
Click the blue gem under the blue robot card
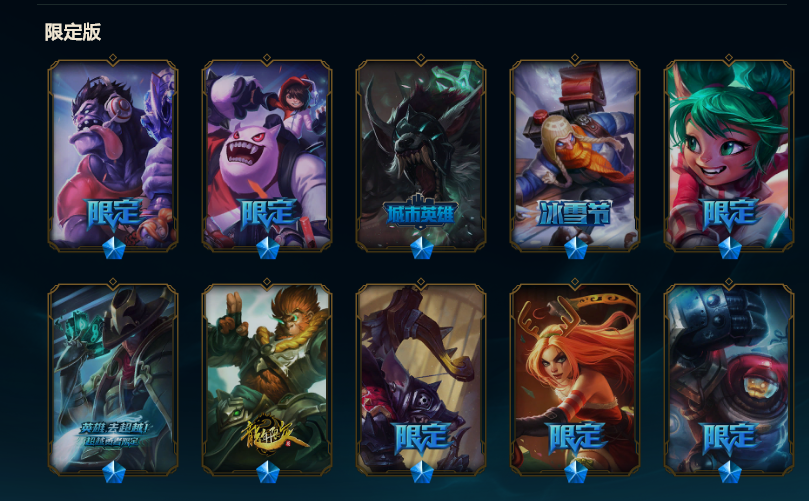click(x=730, y=472)
